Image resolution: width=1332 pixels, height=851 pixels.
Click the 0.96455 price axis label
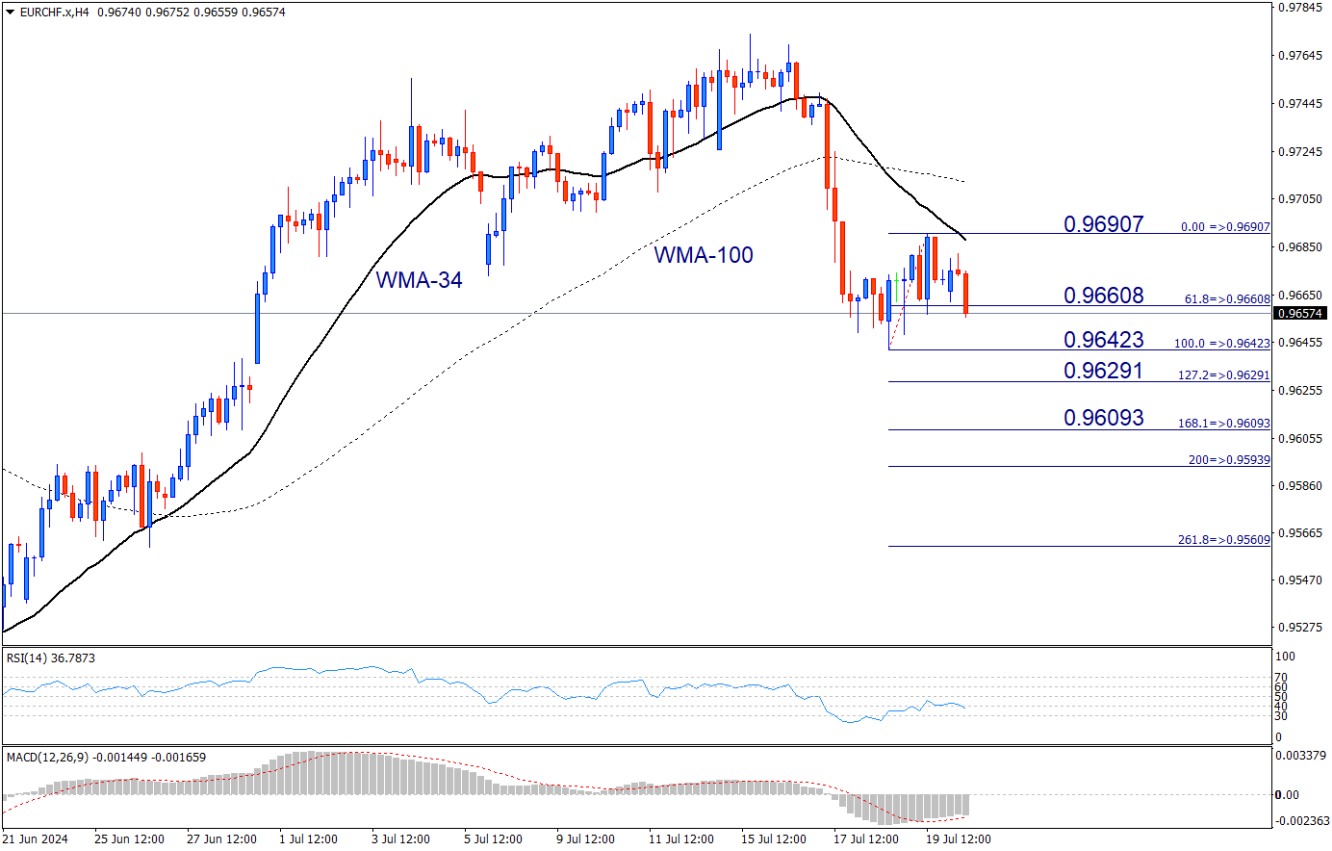click(1303, 342)
